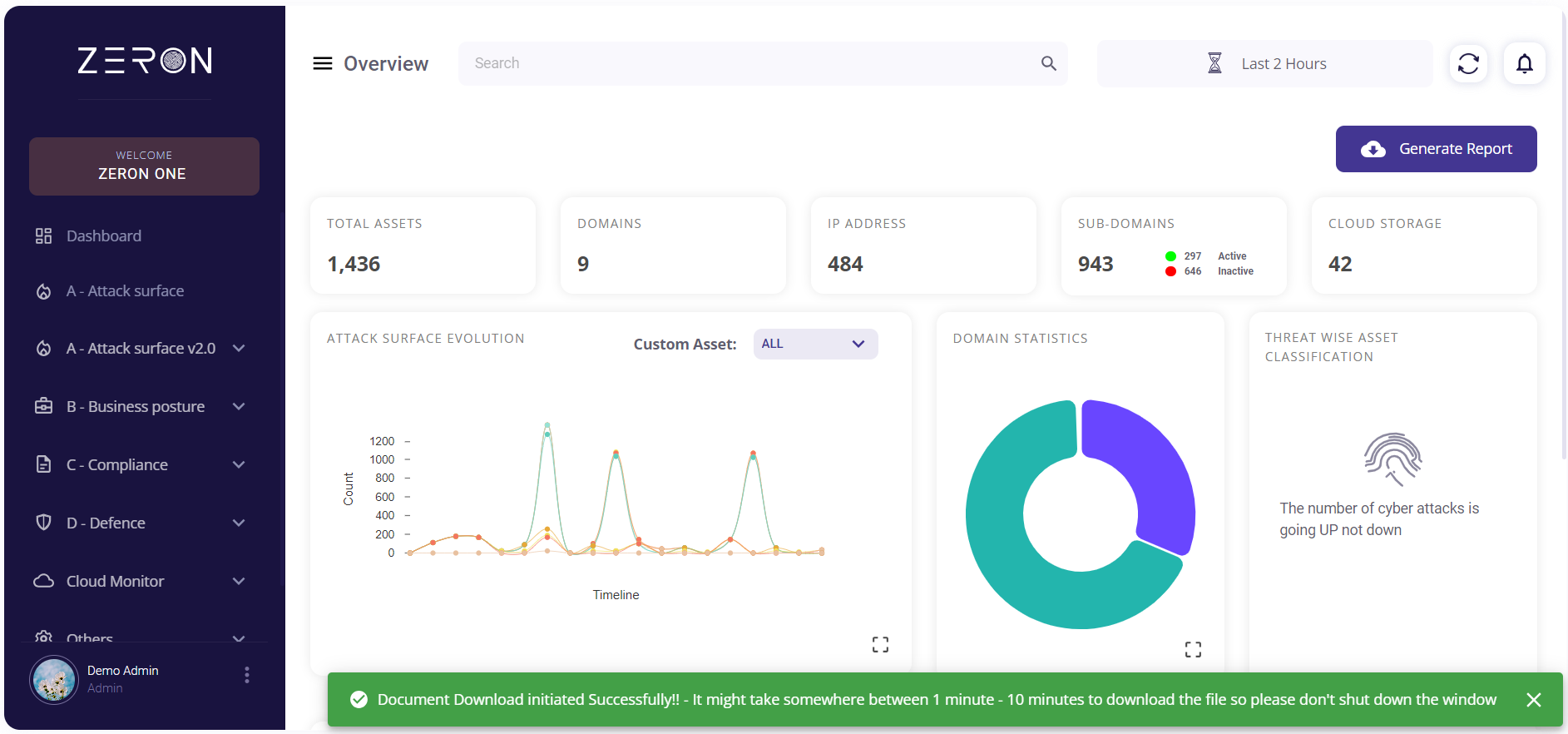This screenshot has height=734, width=1568.
Task: Click the Domains card showing 9
Action: (x=673, y=245)
